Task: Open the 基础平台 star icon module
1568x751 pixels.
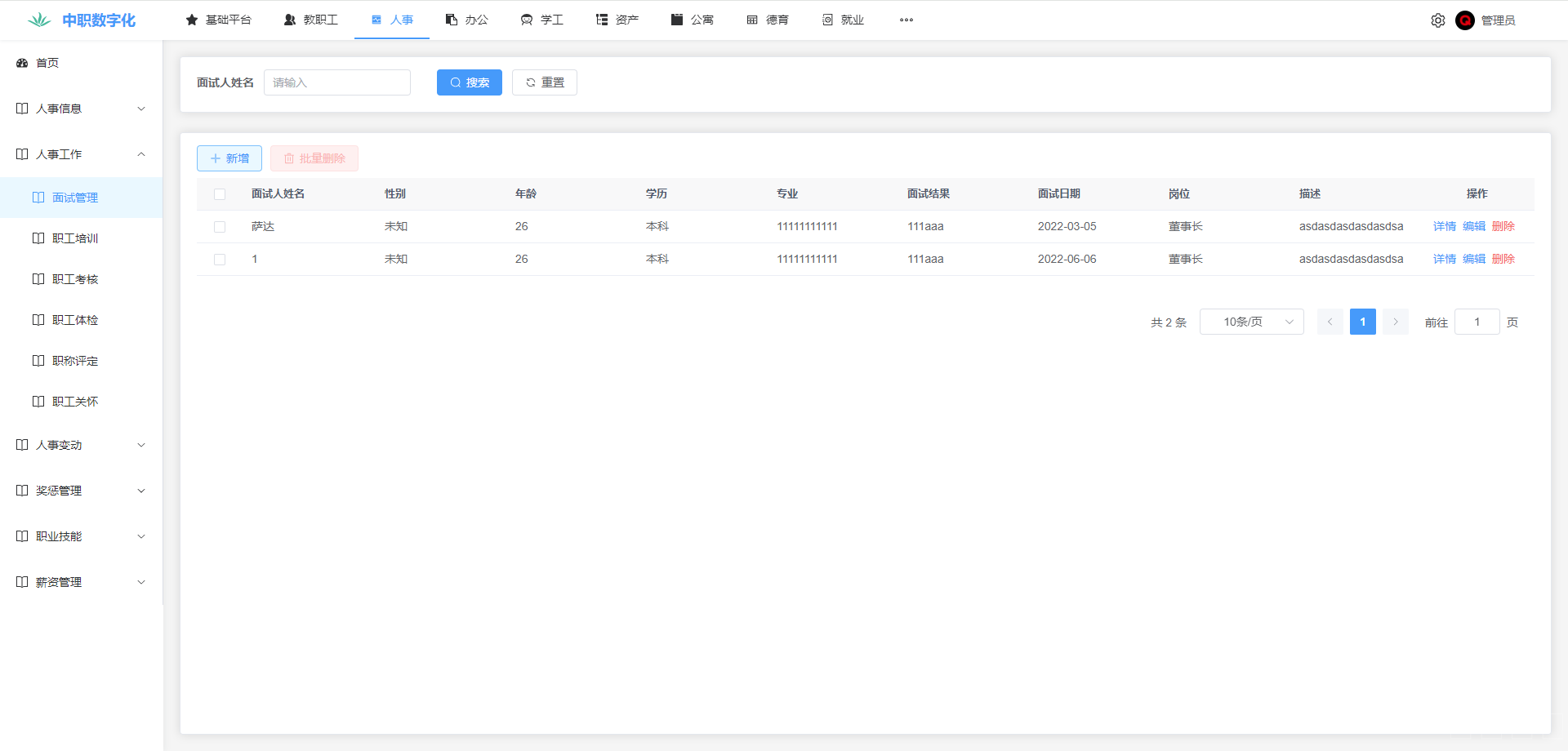Action: [192, 20]
